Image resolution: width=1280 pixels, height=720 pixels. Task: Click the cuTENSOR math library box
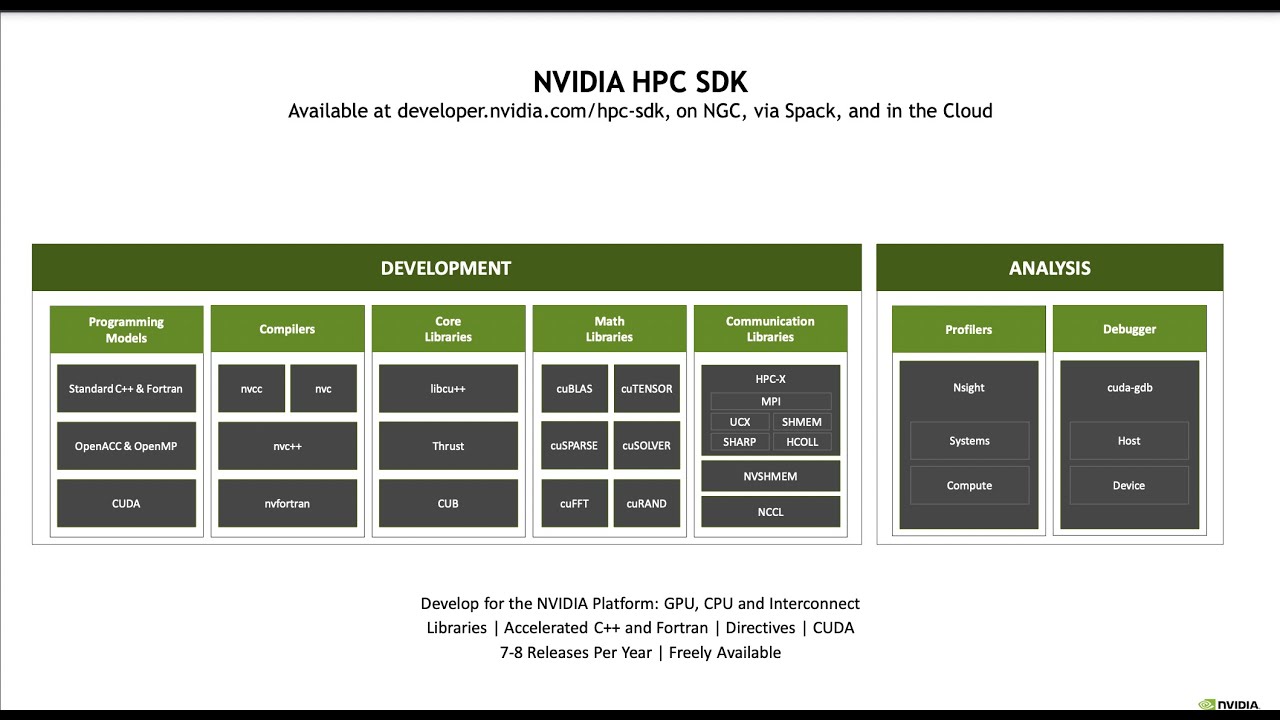(646, 388)
